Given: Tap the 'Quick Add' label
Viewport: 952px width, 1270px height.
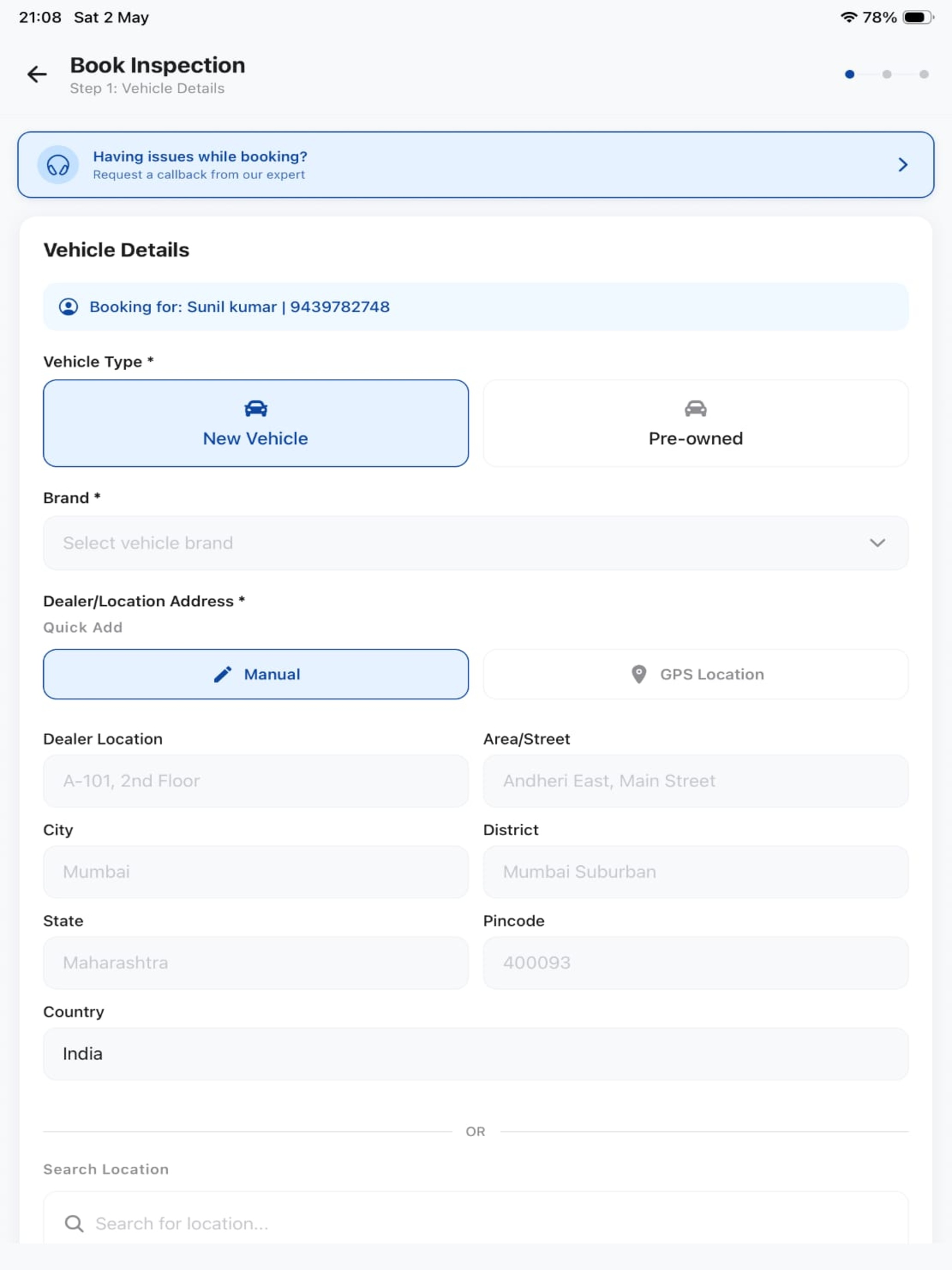Looking at the screenshot, I should [x=83, y=628].
